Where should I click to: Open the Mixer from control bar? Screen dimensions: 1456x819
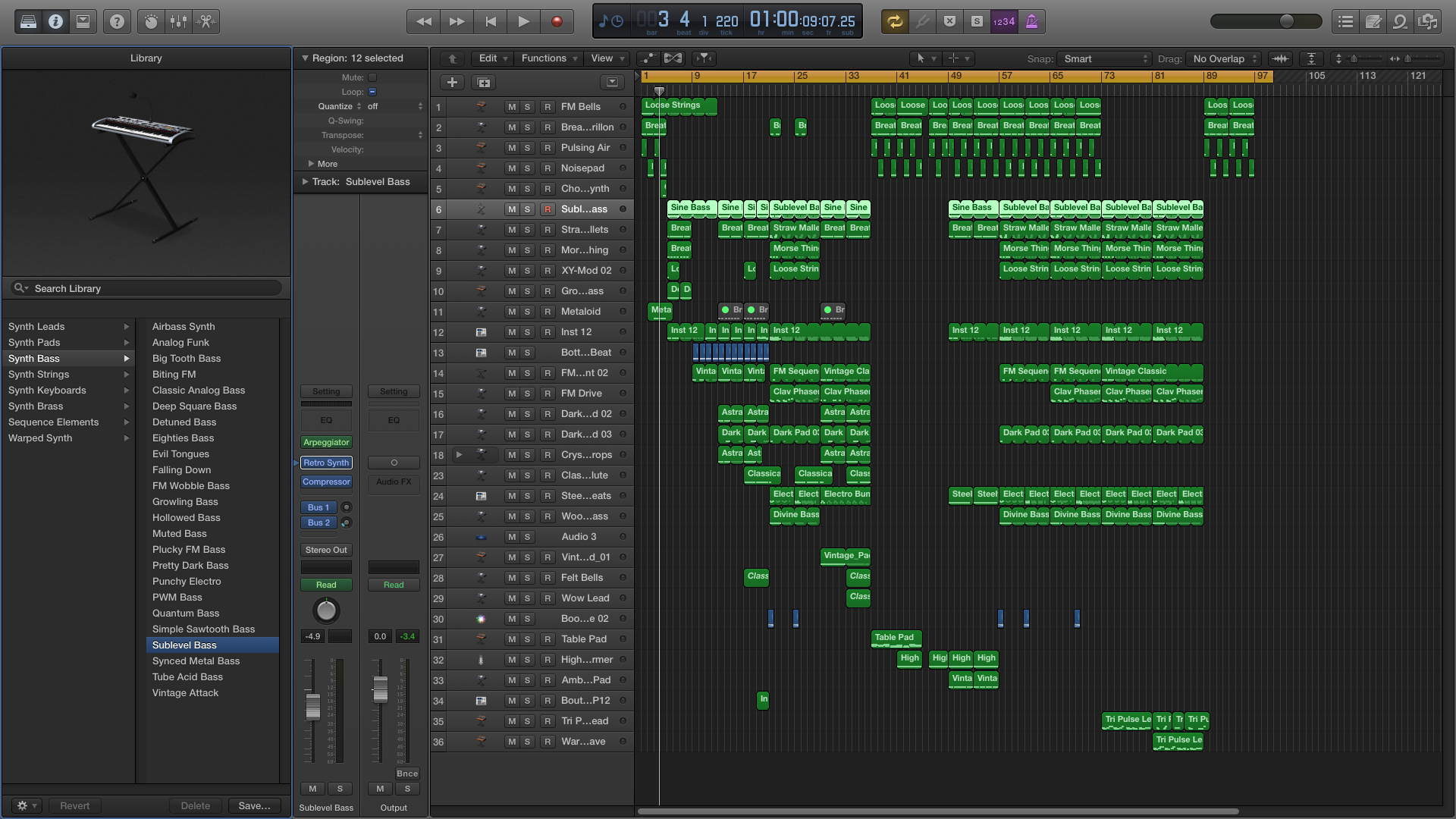tap(178, 21)
